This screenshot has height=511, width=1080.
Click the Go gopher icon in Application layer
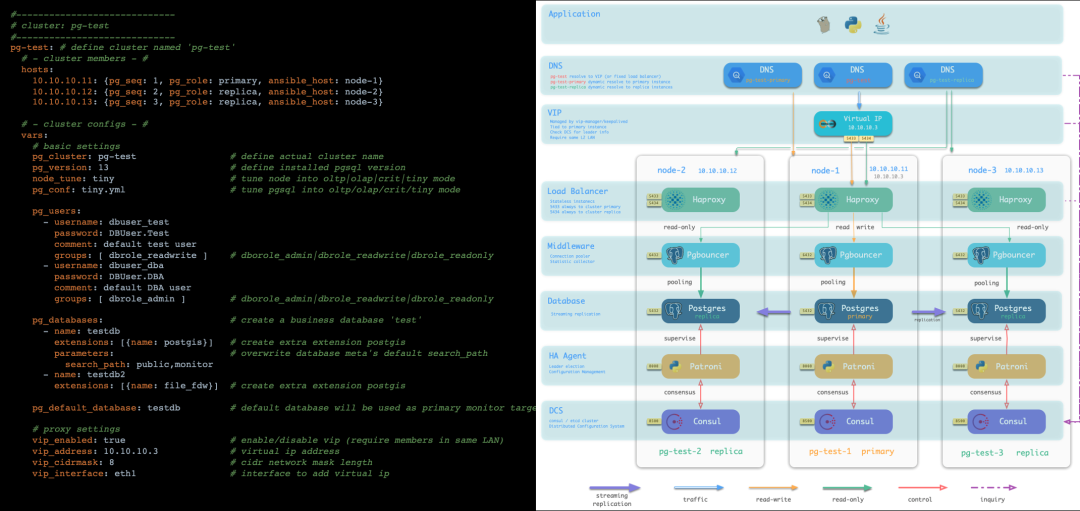[824, 25]
